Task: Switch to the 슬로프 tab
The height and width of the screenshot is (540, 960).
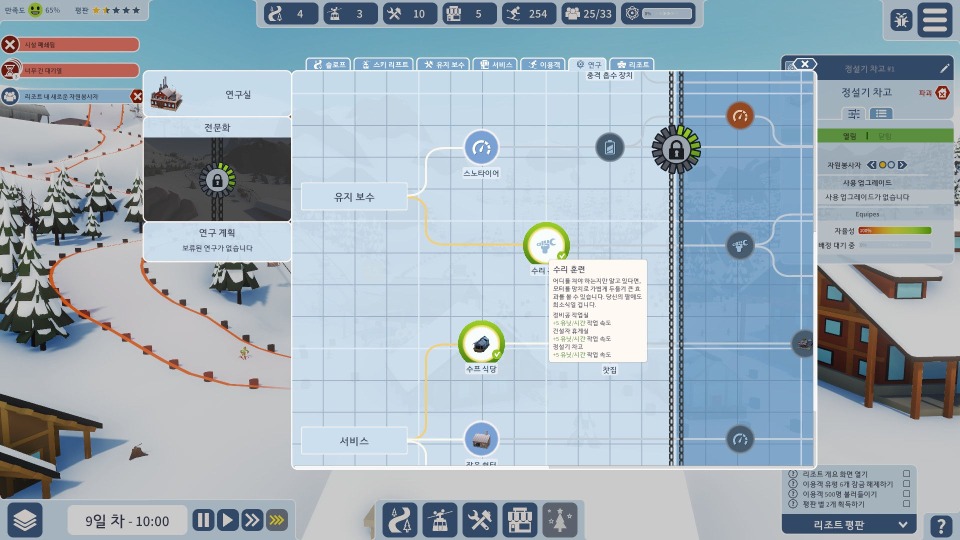Action: coord(328,64)
